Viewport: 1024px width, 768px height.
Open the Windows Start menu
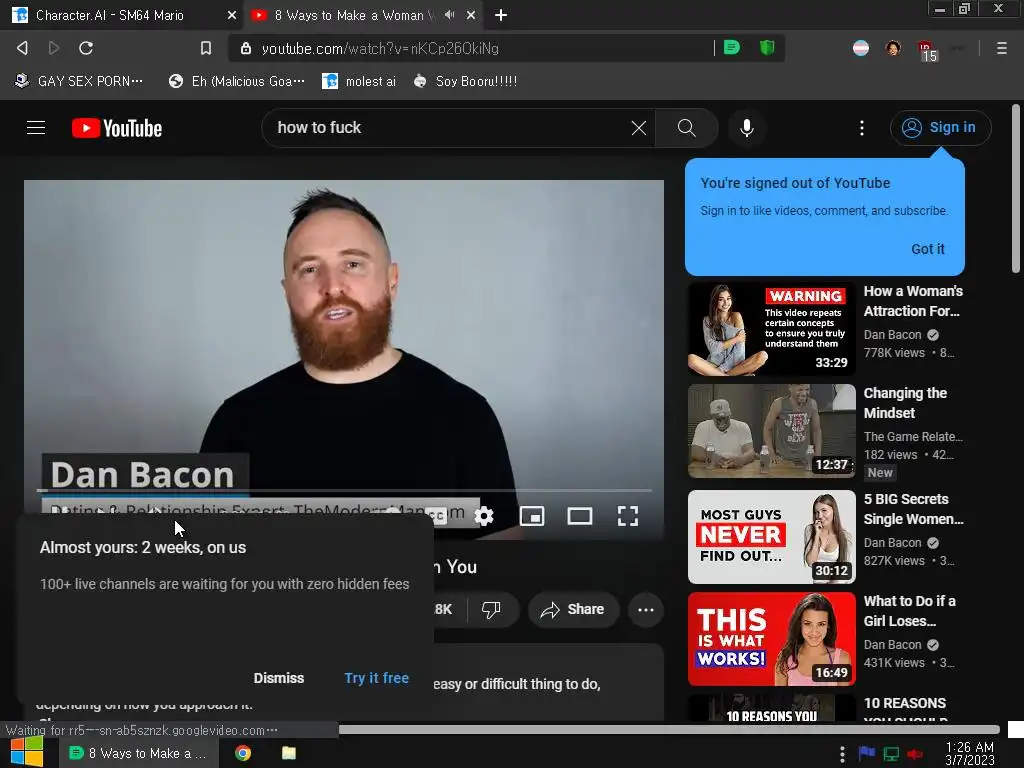pyautogui.click(x=26, y=752)
